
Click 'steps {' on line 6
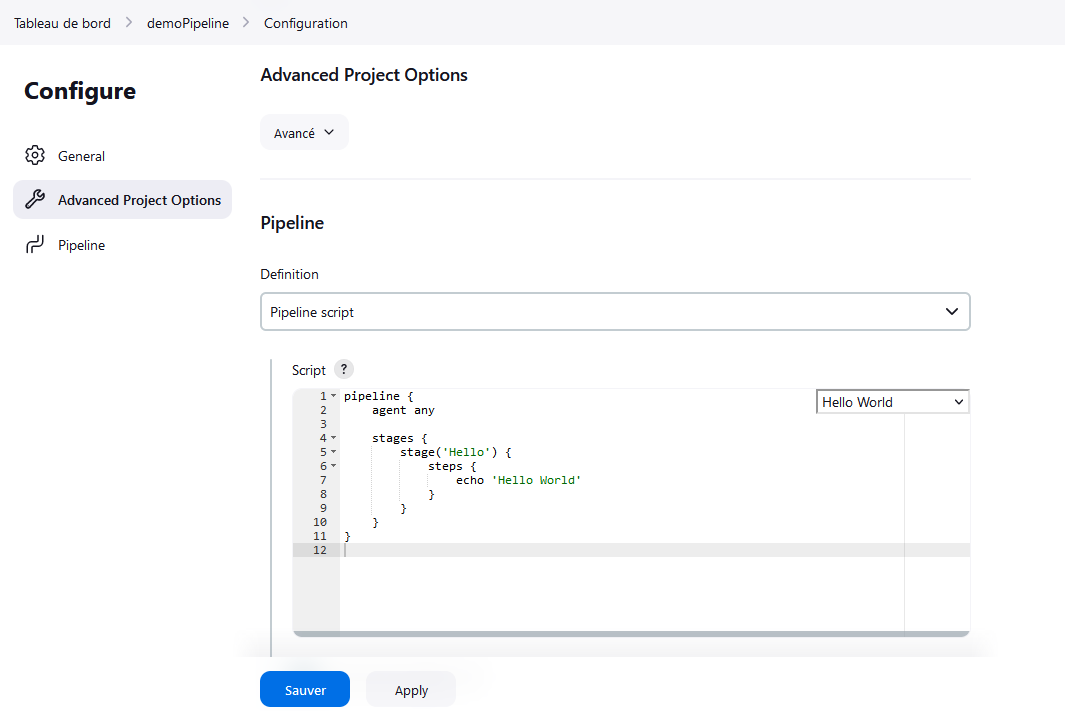click(x=452, y=466)
